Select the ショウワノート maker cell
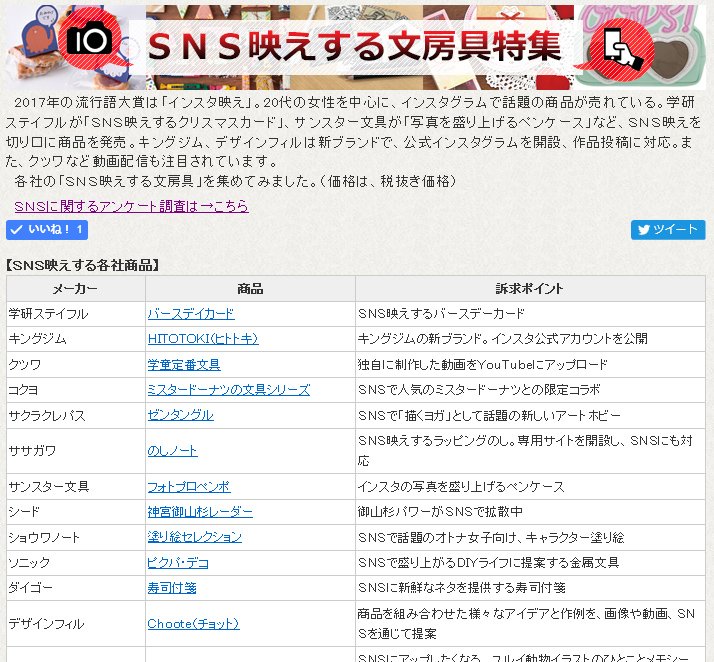The width and height of the screenshot is (714, 662). (76, 537)
